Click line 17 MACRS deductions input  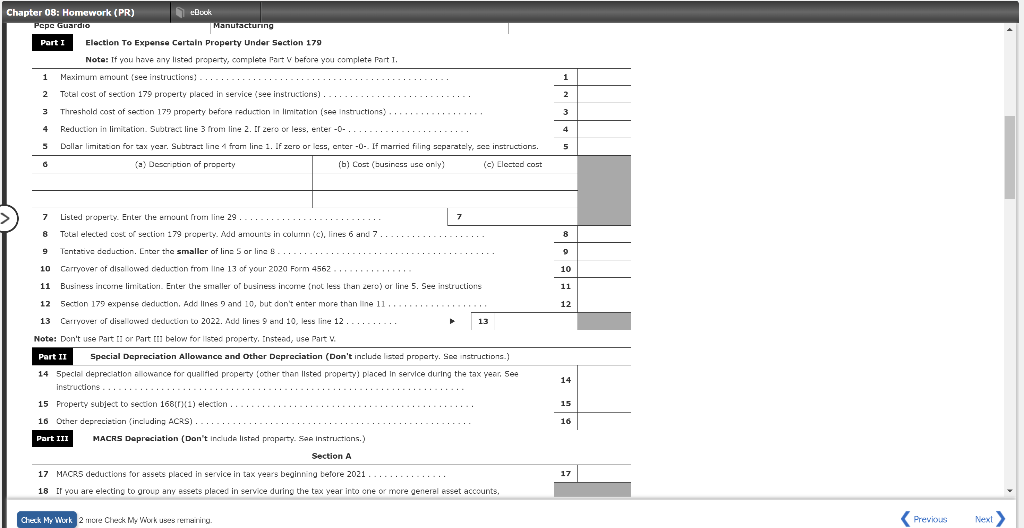pyautogui.click(x=604, y=474)
